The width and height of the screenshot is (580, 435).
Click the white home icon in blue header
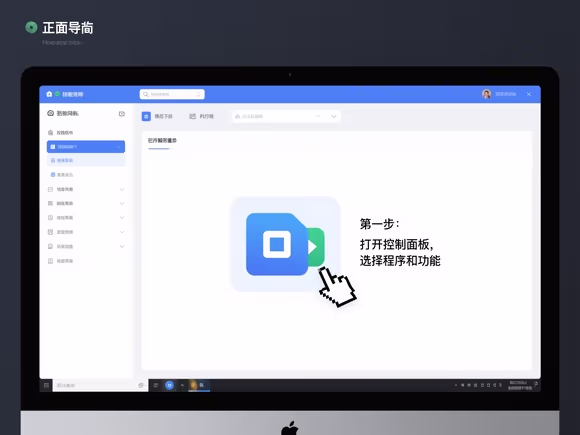point(49,94)
